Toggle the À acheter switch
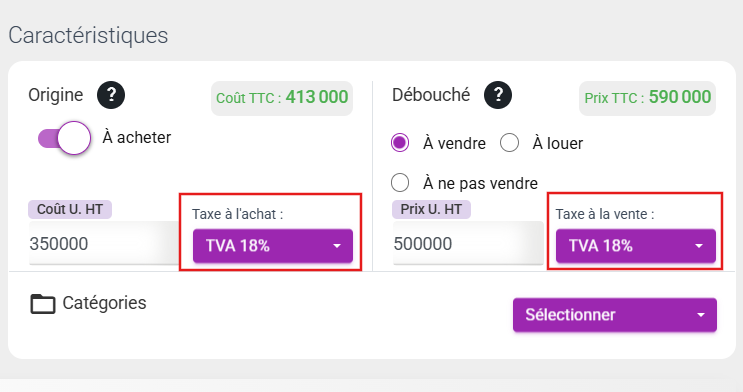743x392 pixels. [x=64, y=138]
